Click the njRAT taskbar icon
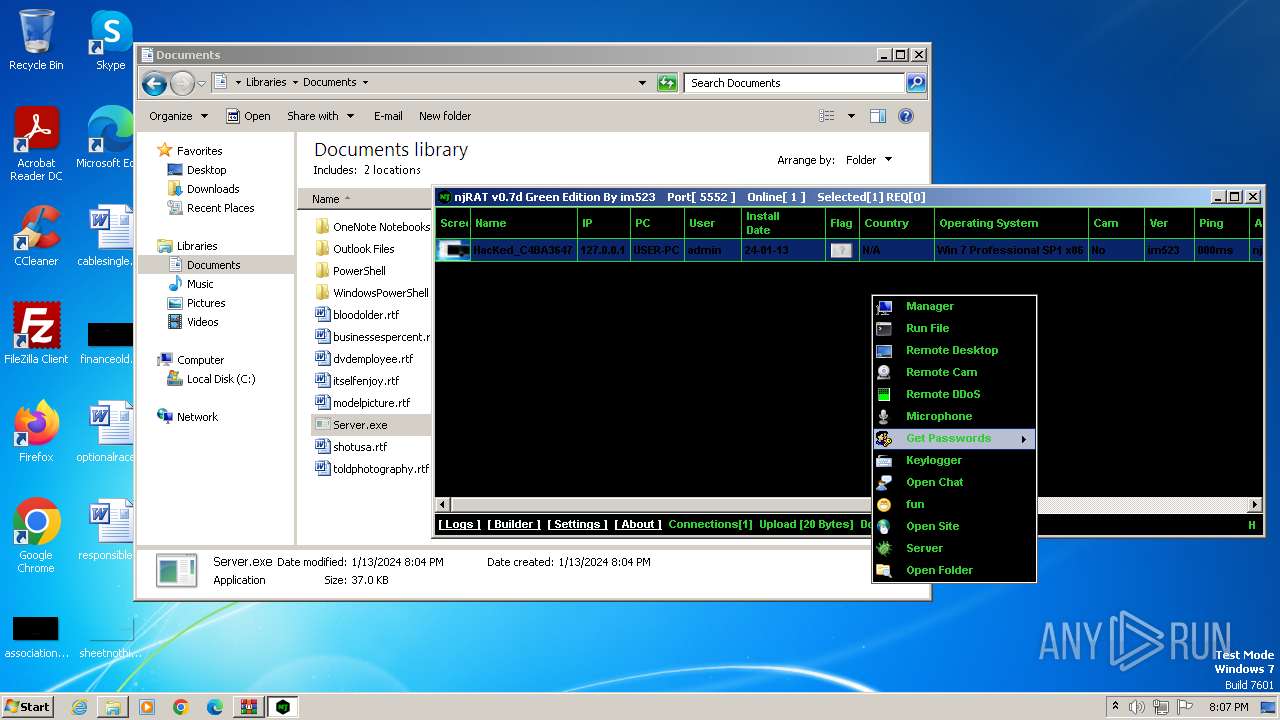Viewport: 1280px width, 720px height. point(283,707)
